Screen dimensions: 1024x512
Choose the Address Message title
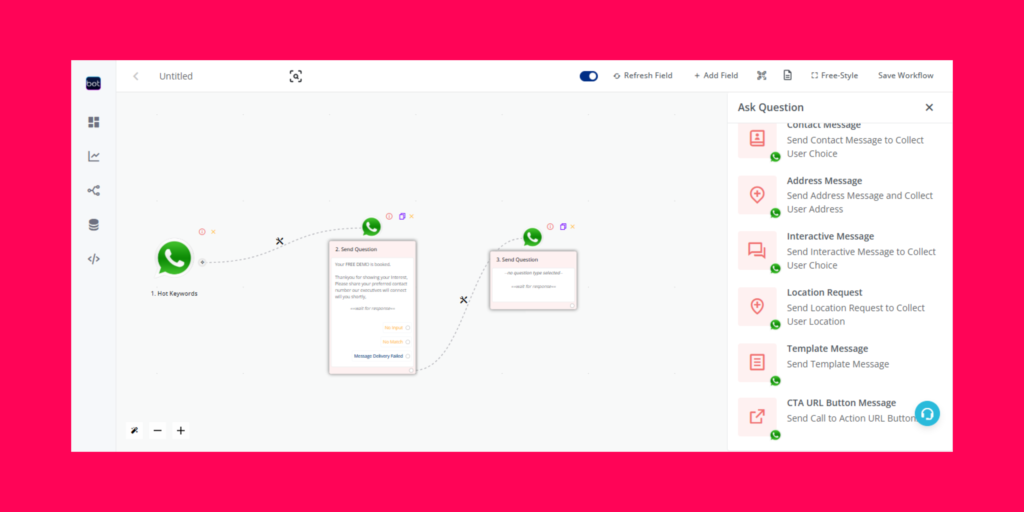point(824,180)
